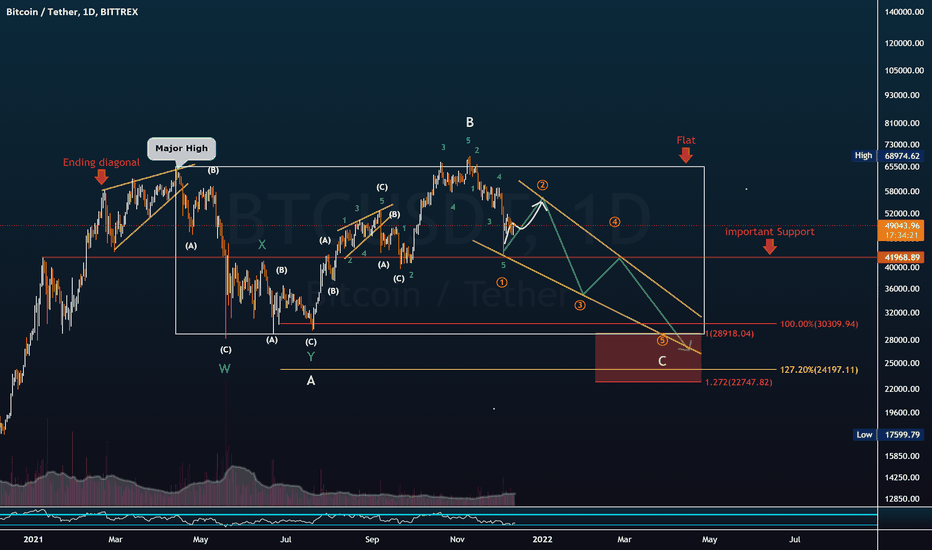
Task: Click the Sep label on time axis
Action: click(371, 539)
